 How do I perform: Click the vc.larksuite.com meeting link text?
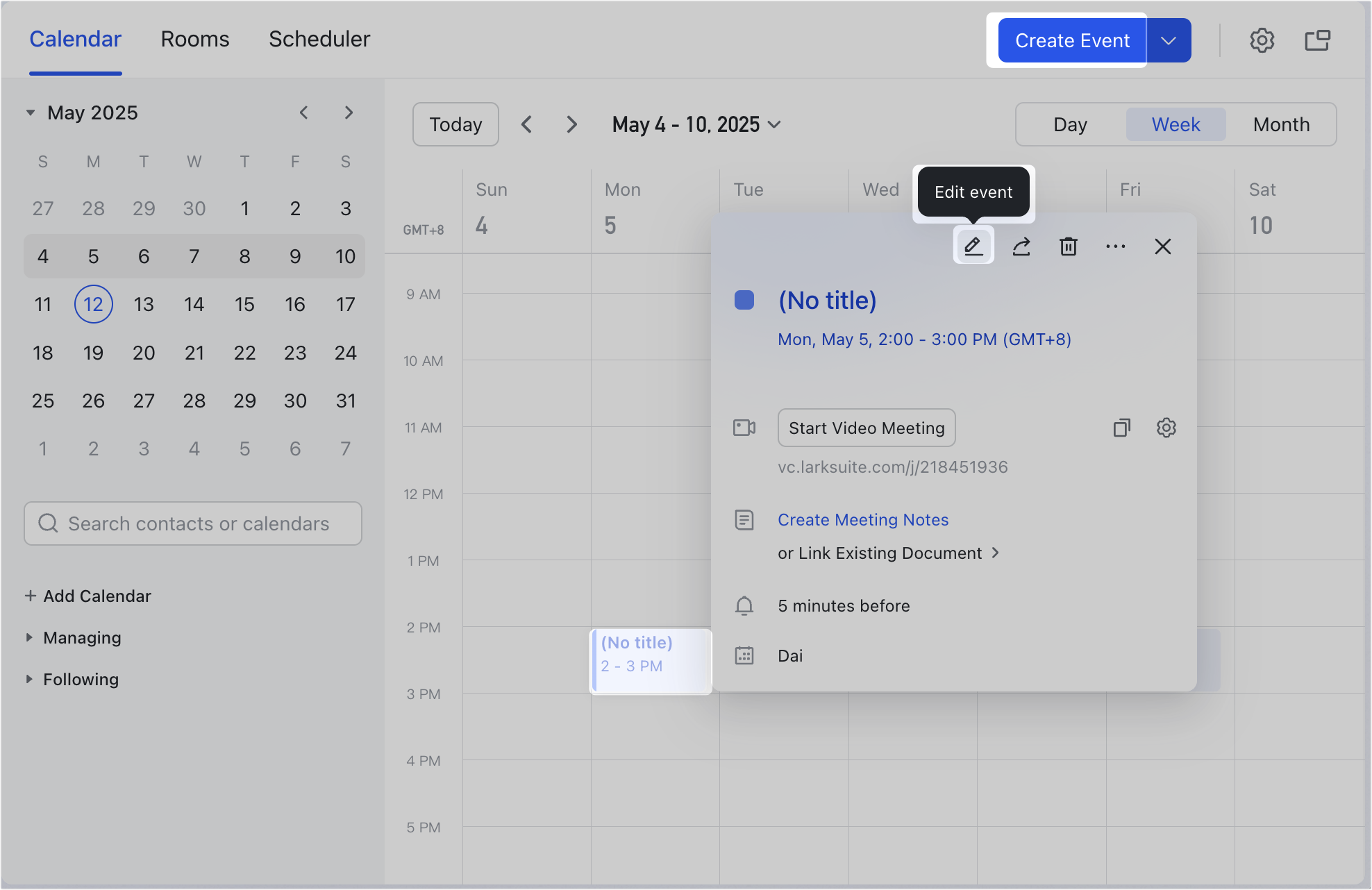coord(893,467)
